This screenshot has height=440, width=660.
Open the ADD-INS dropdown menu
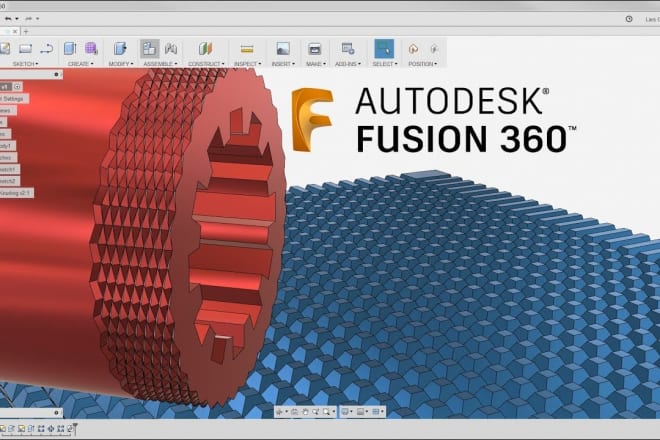coord(348,64)
